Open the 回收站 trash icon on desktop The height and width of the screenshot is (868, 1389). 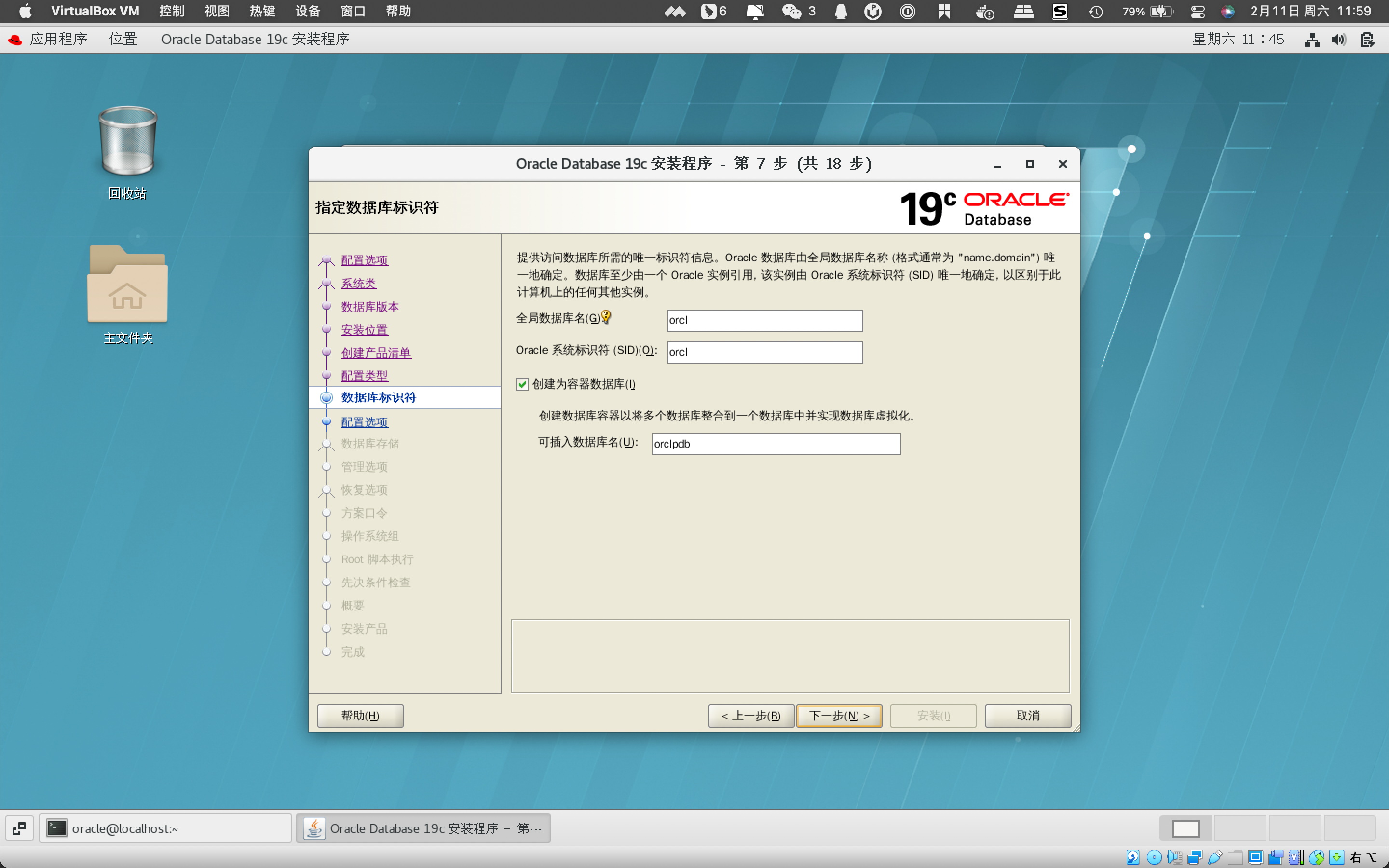point(127,141)
